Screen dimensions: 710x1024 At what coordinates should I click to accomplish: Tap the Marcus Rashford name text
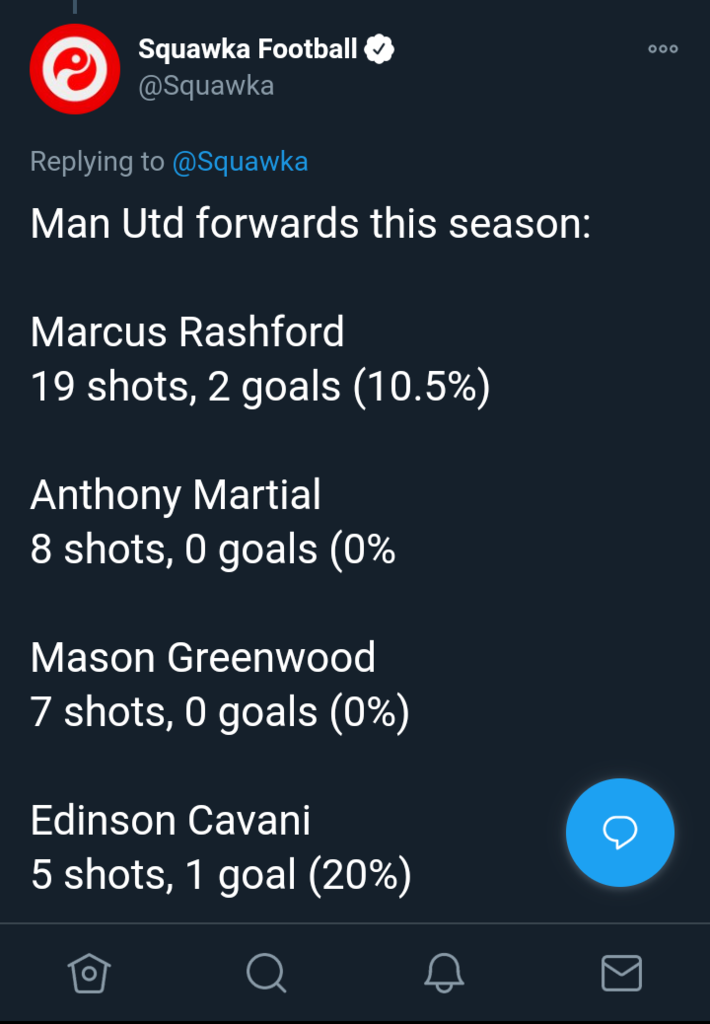(187, 332)
